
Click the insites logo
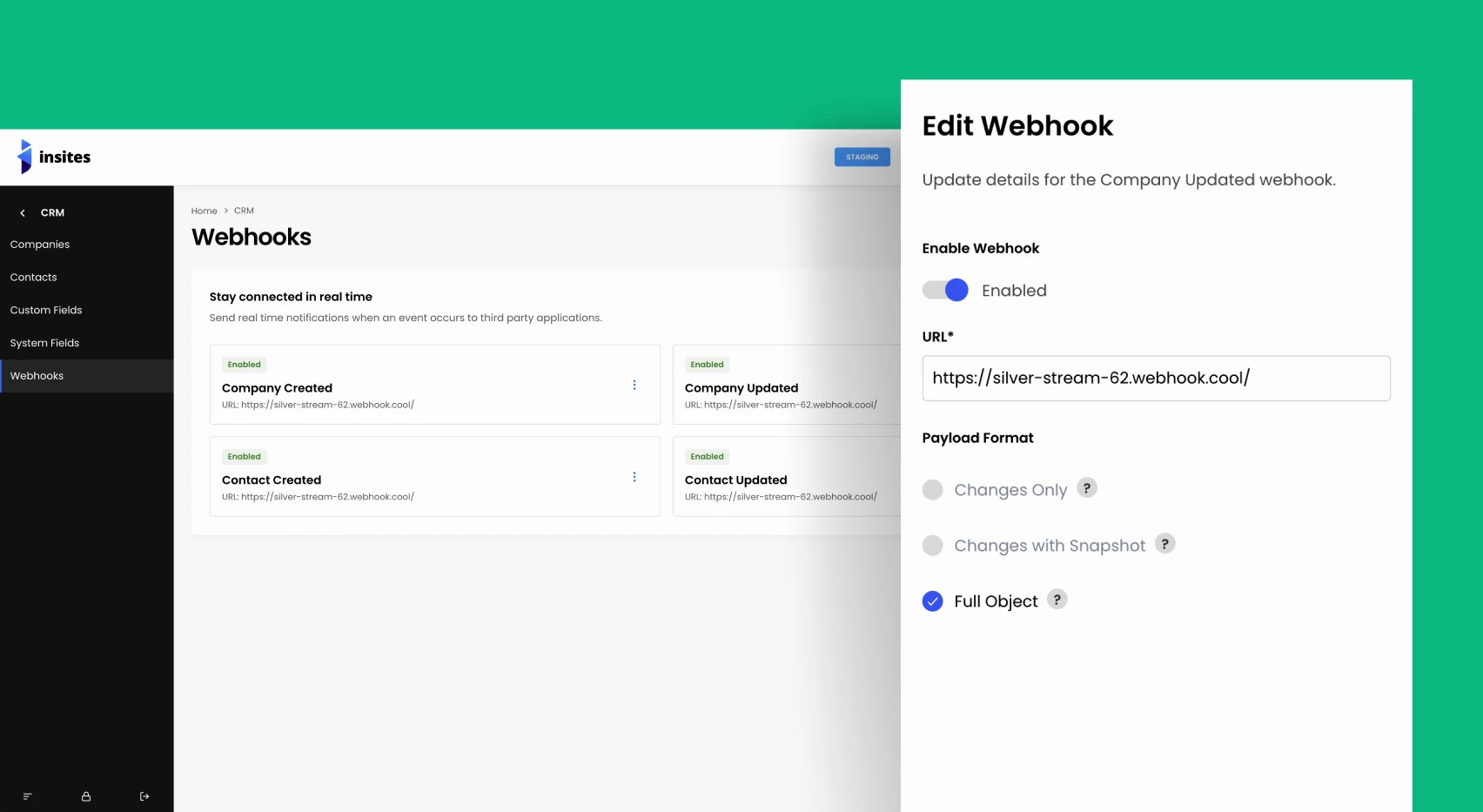(x=54, y=157)
